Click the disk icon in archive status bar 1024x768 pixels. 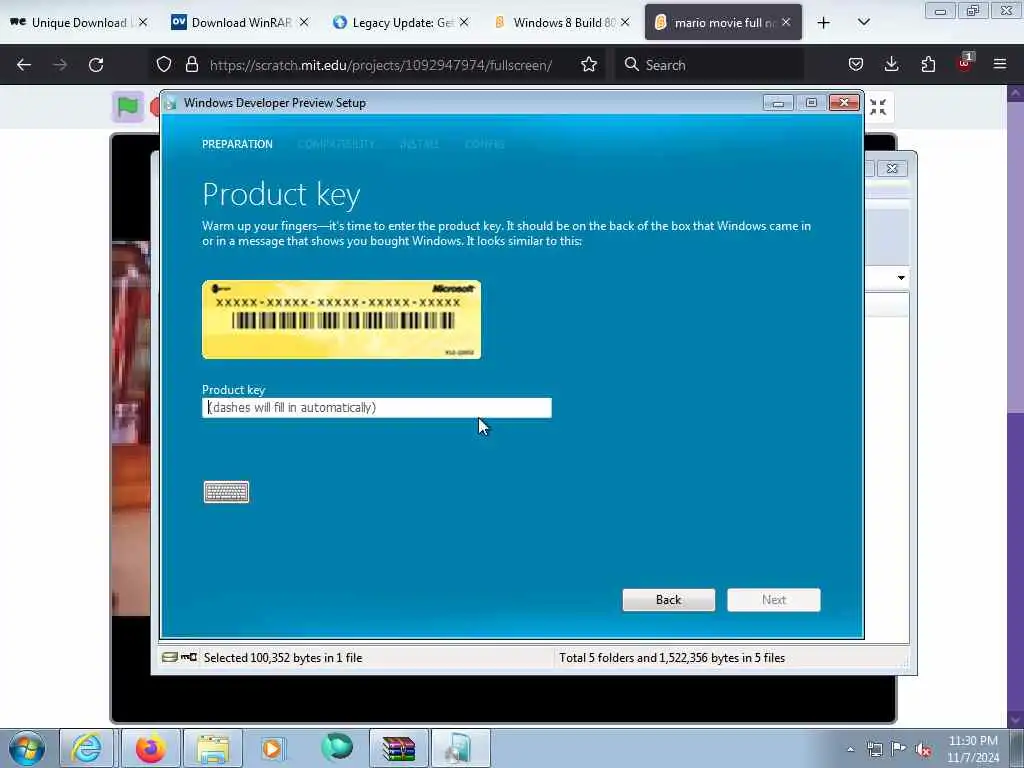coord(170,657)
